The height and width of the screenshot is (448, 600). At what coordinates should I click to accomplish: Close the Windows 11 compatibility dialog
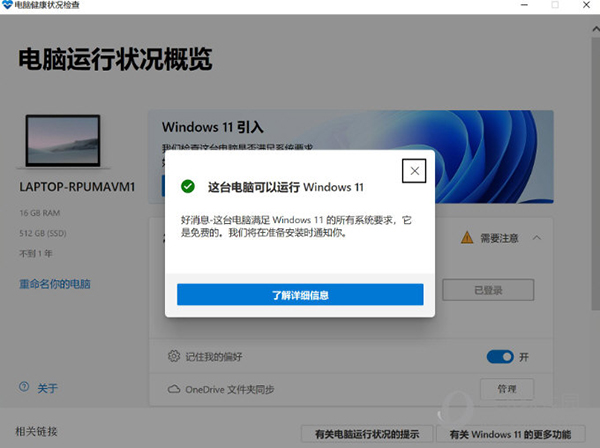[x=414, y=171]
